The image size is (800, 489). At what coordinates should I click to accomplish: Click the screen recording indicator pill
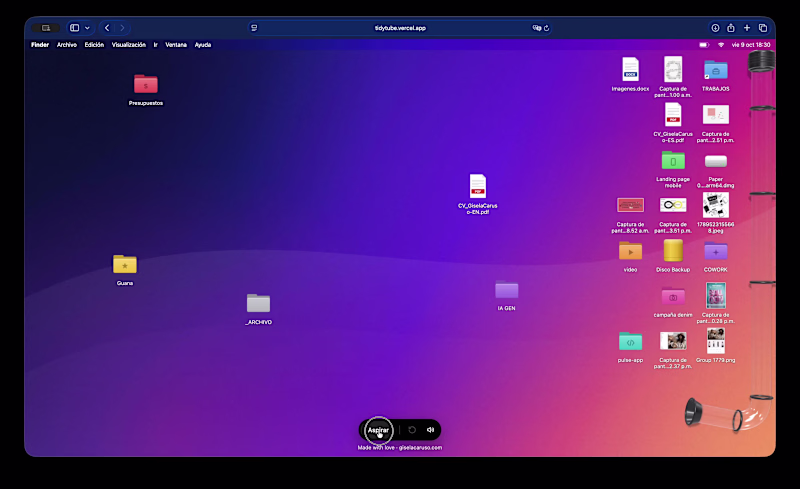tap(45, 28)
